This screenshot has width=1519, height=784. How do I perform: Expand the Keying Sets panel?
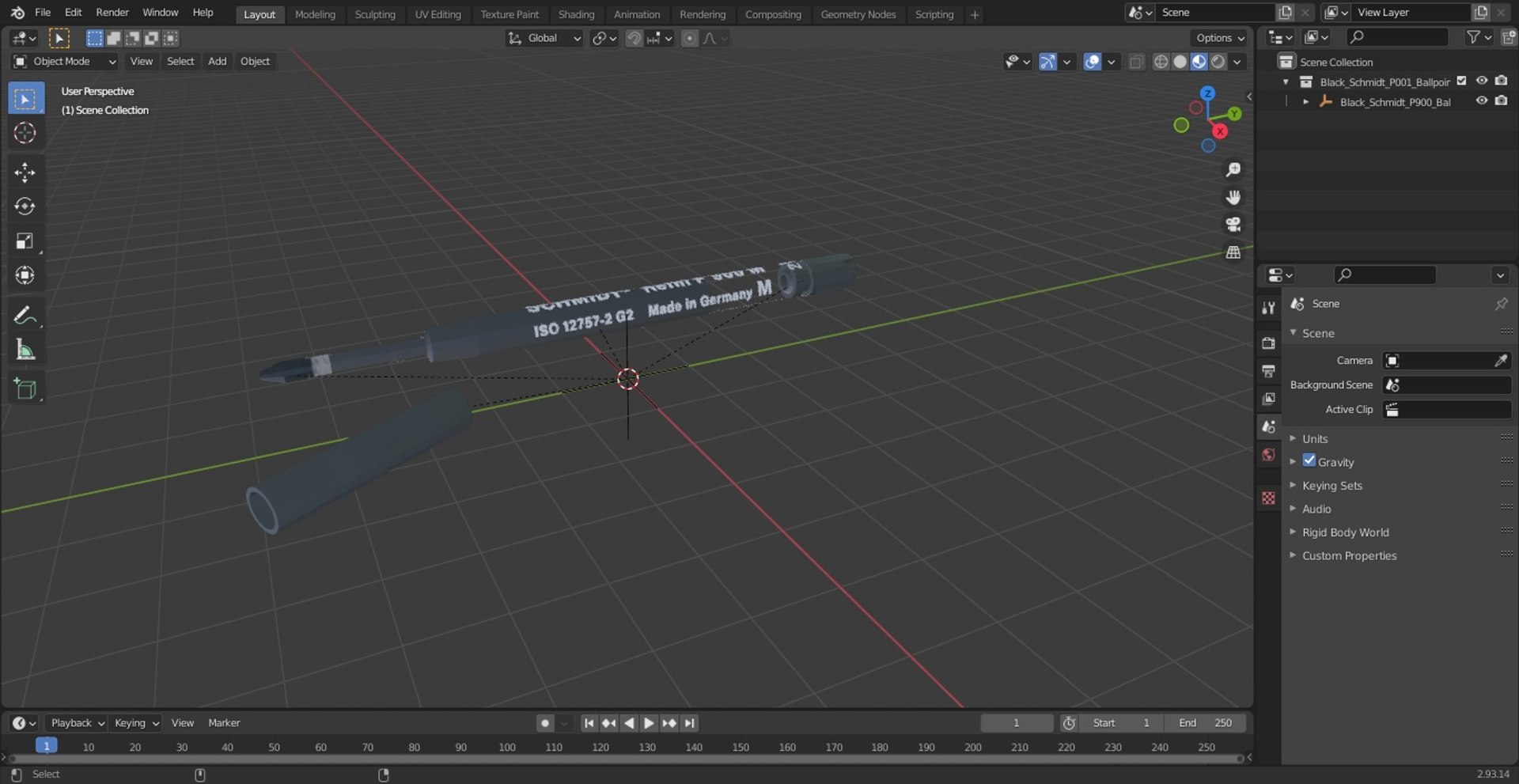click(1331, 486)
